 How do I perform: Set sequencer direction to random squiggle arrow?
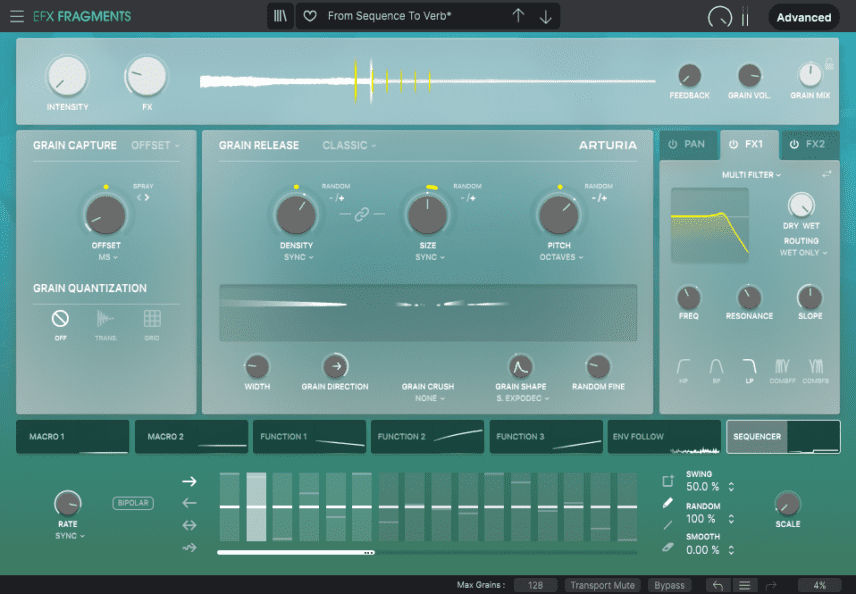(x=189, y=548)
